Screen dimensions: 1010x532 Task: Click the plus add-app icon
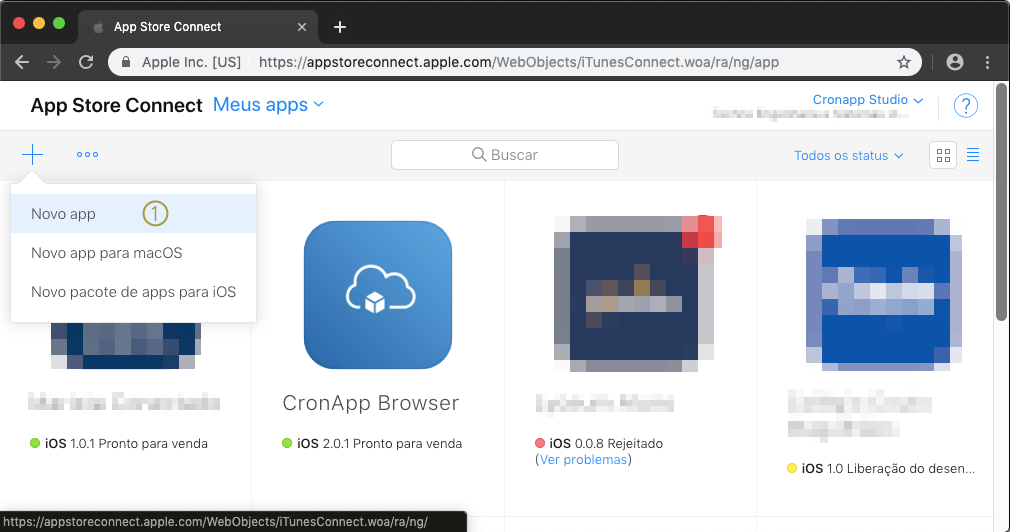point(32,155)
